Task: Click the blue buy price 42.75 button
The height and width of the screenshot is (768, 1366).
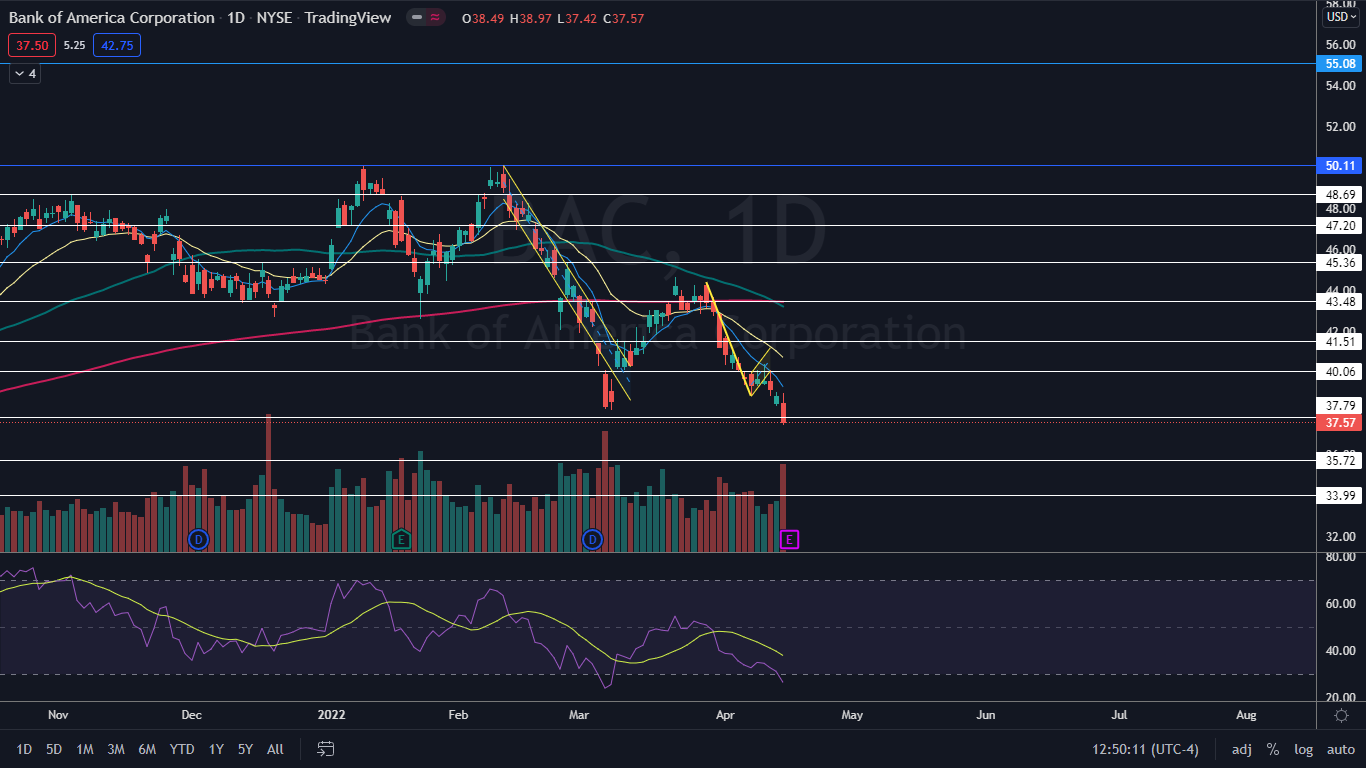Action: (117, 44)
